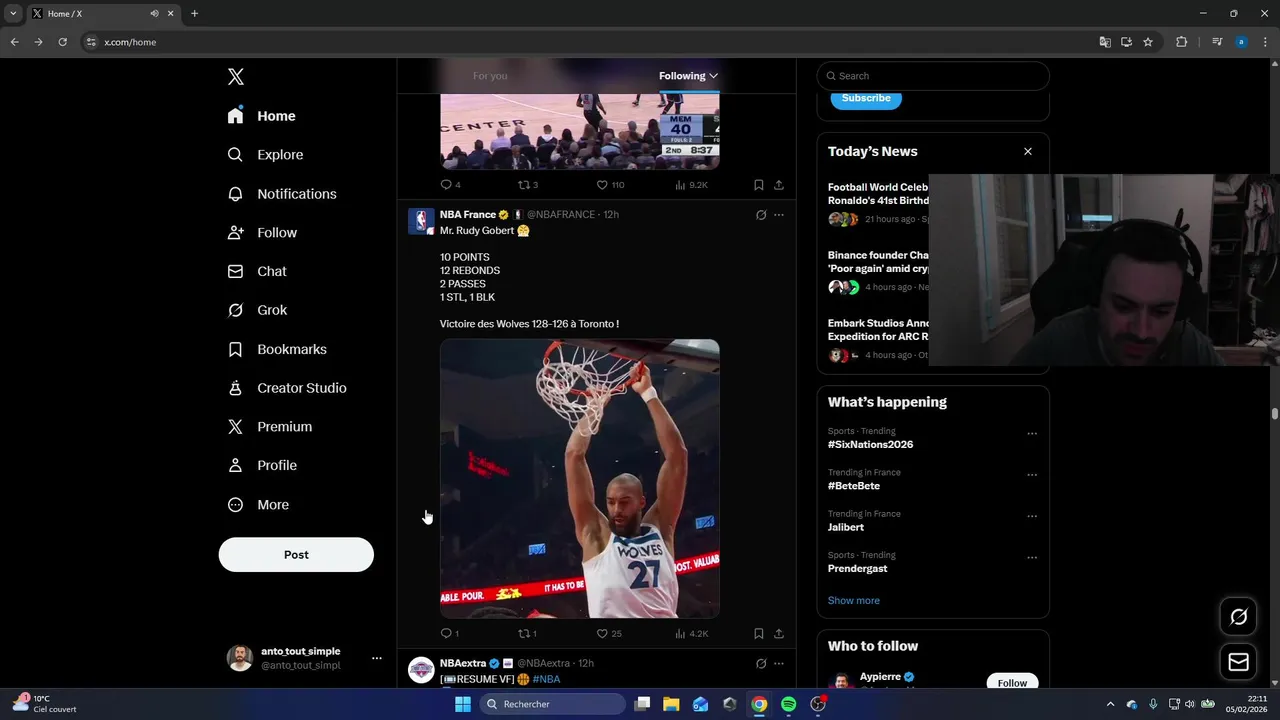Click the Subscribe button
1280x720 pixels.
pos(866,98)
